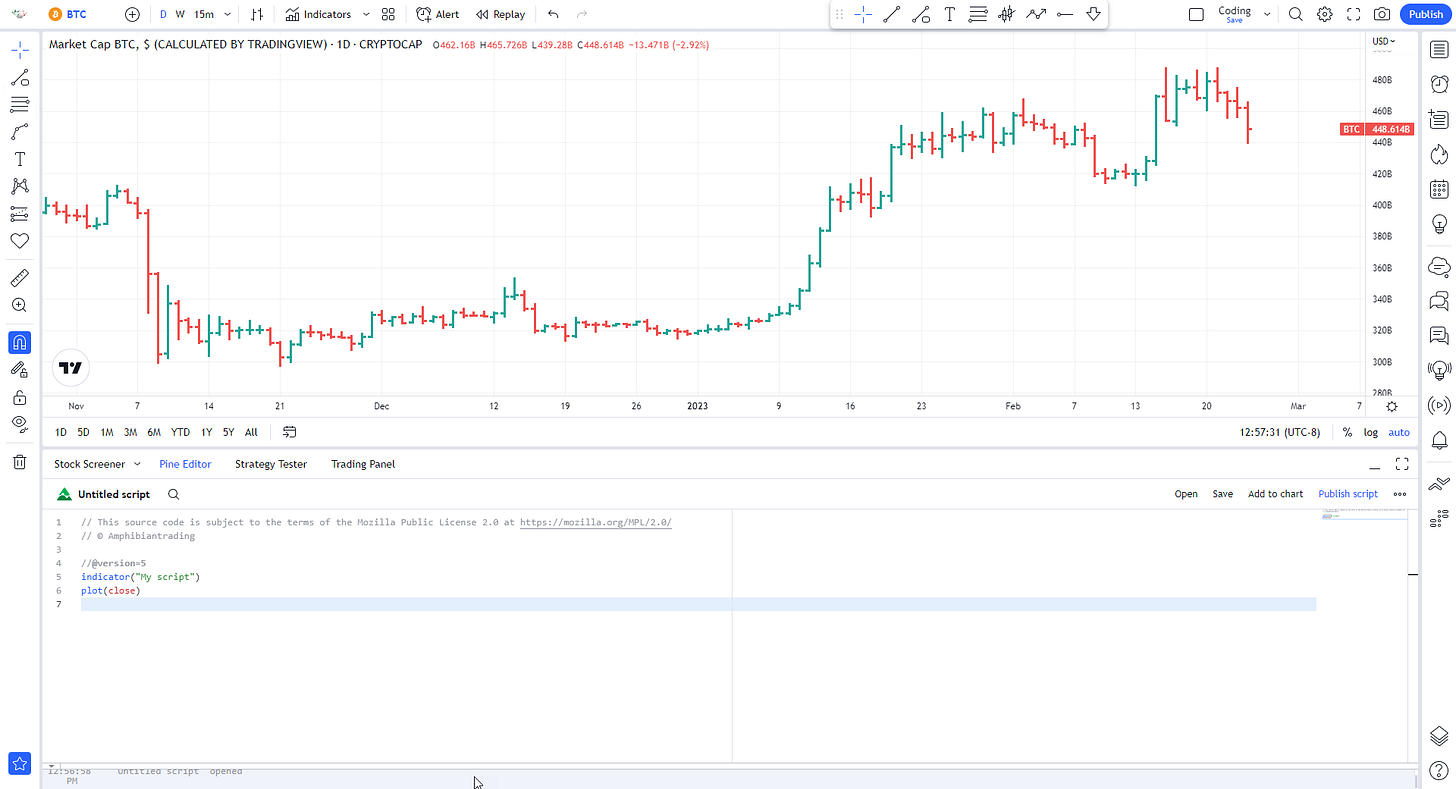Select the Zoom In magnifier tool
Viewport: 1456px width, 789px height.
19,305
